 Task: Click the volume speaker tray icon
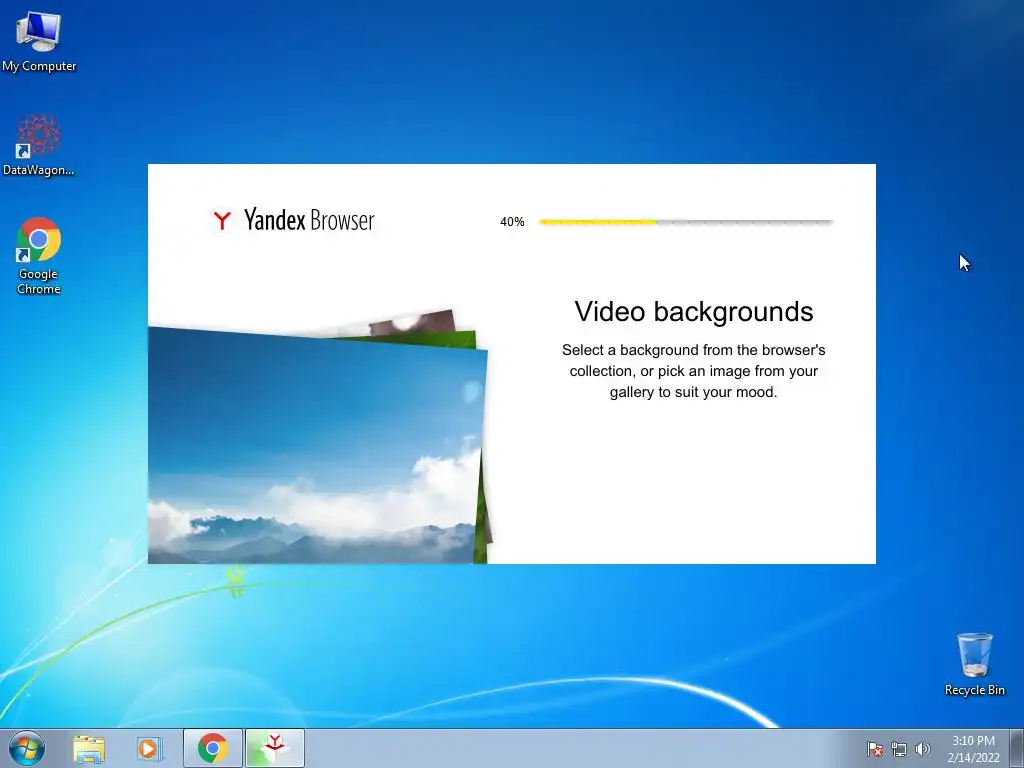pyautogui.click(x=922, y=749)
